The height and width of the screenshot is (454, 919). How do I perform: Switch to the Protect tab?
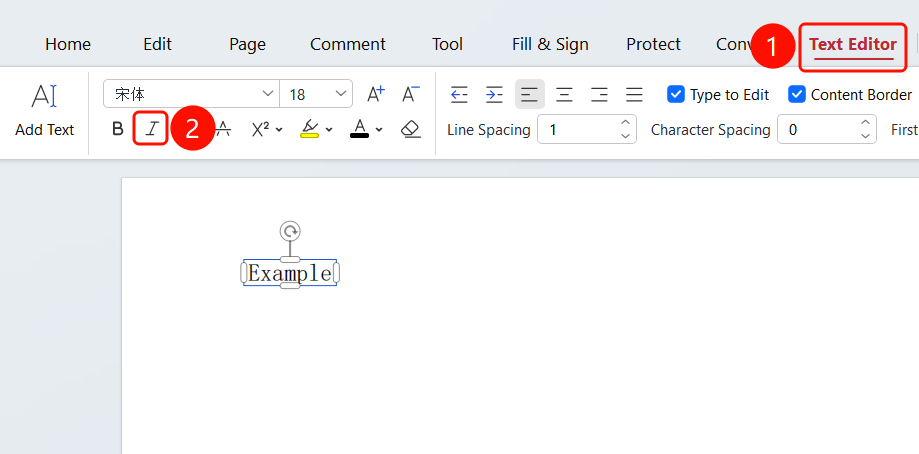(653, 44)
